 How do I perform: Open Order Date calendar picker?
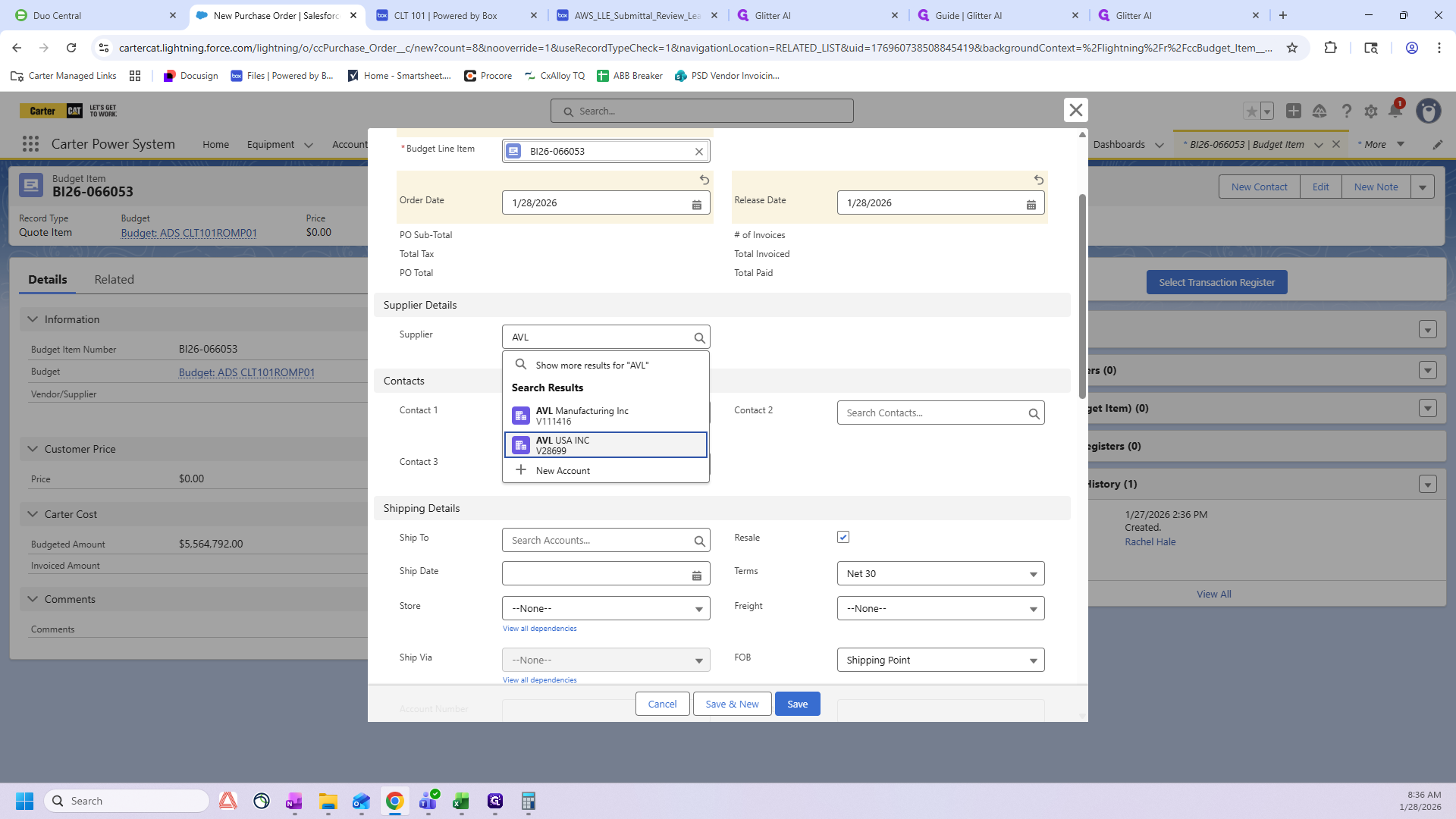point(696,205)
